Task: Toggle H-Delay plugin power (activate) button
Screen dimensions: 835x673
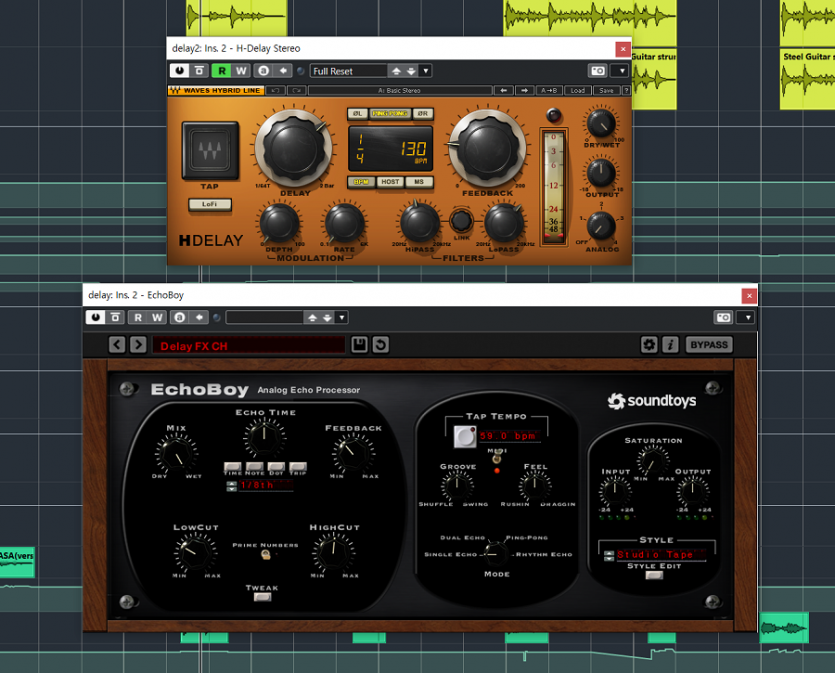Action: 179,71
